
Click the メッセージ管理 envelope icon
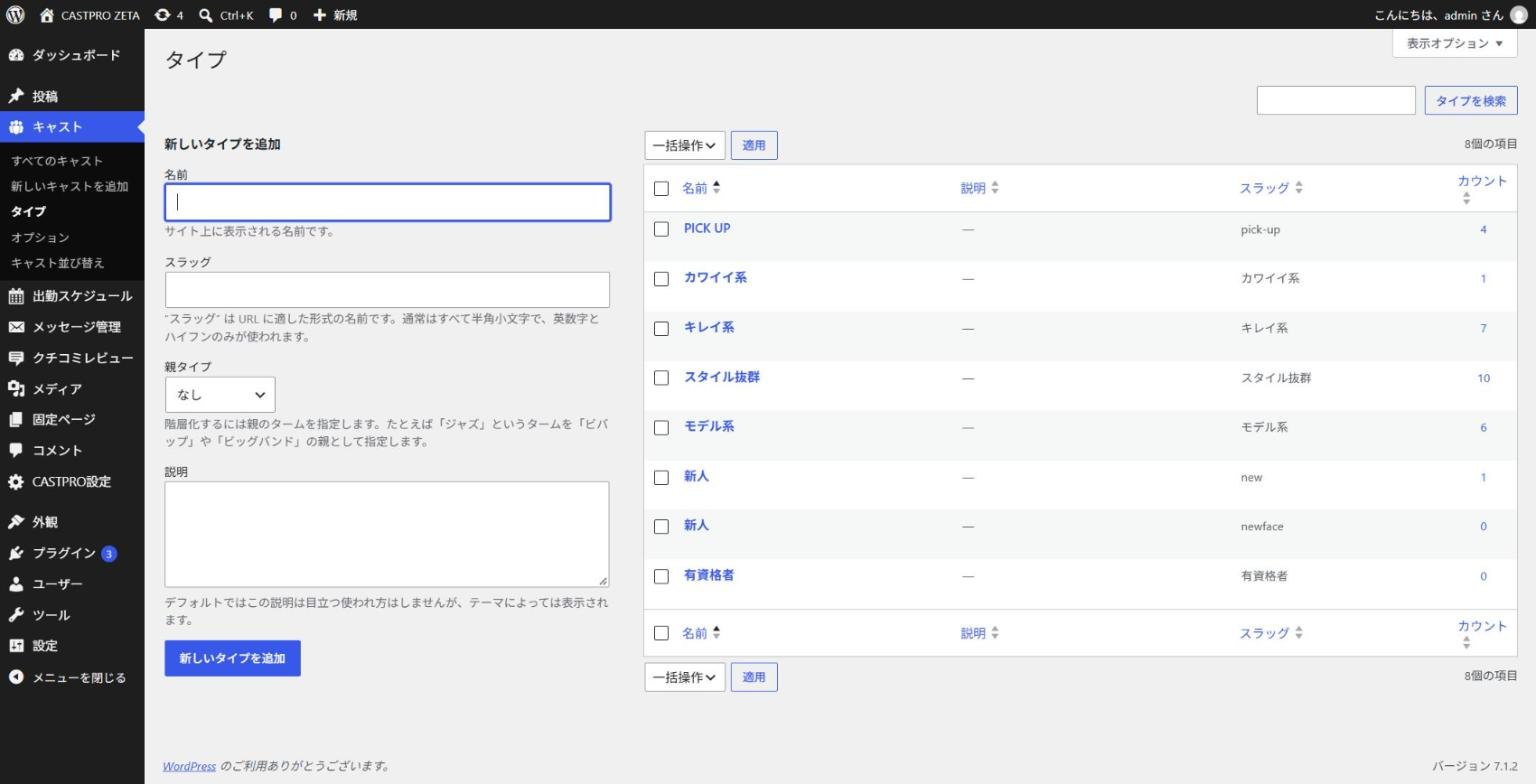pos(16,327)
